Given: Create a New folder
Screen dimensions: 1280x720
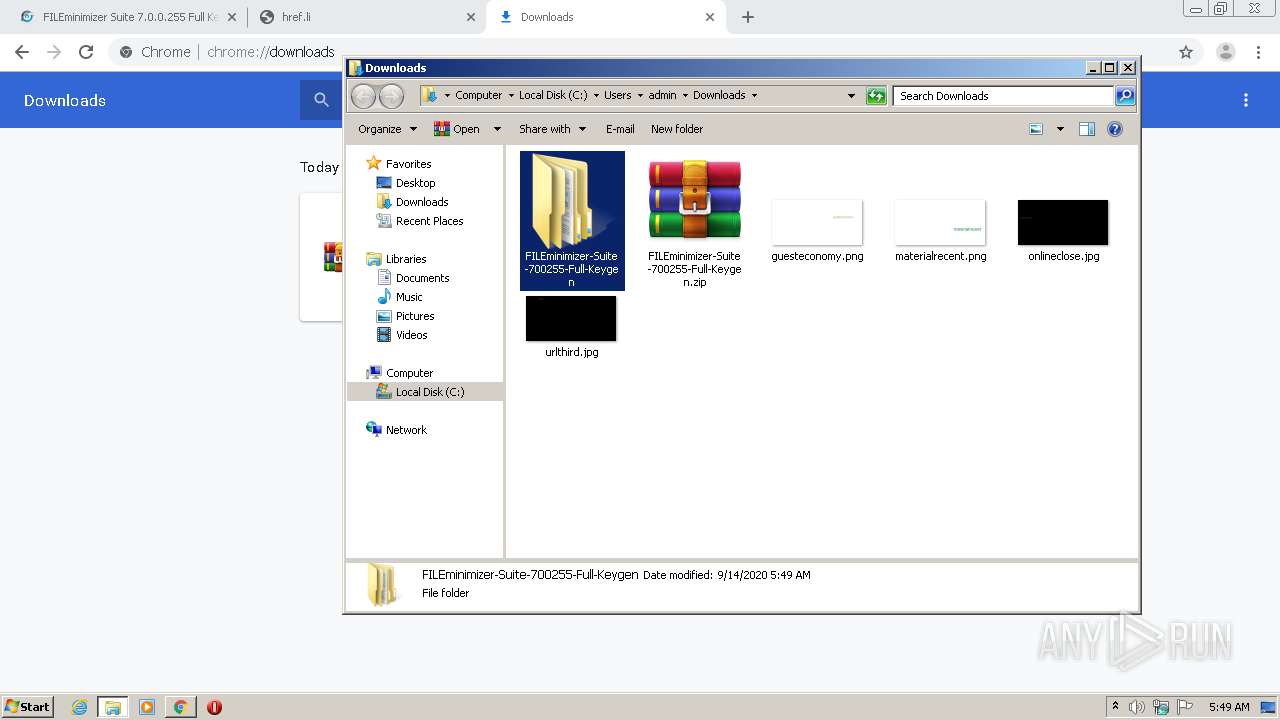Looking at the screenshot, I should (x=677, y=129).
